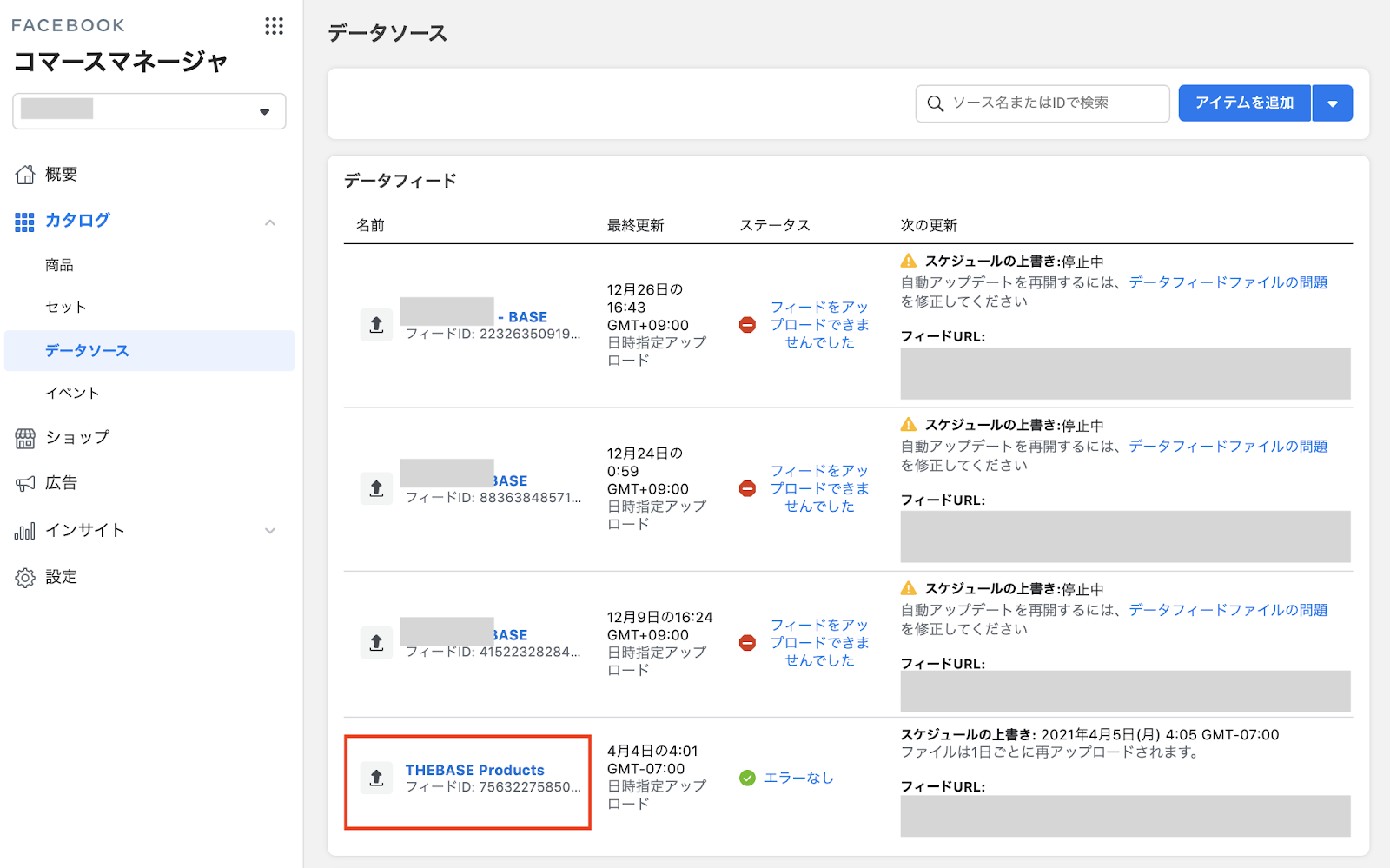Open the Facebook apps grid menu
Image resolution: width=1390 pixels, height=868 pixels.
275,26
